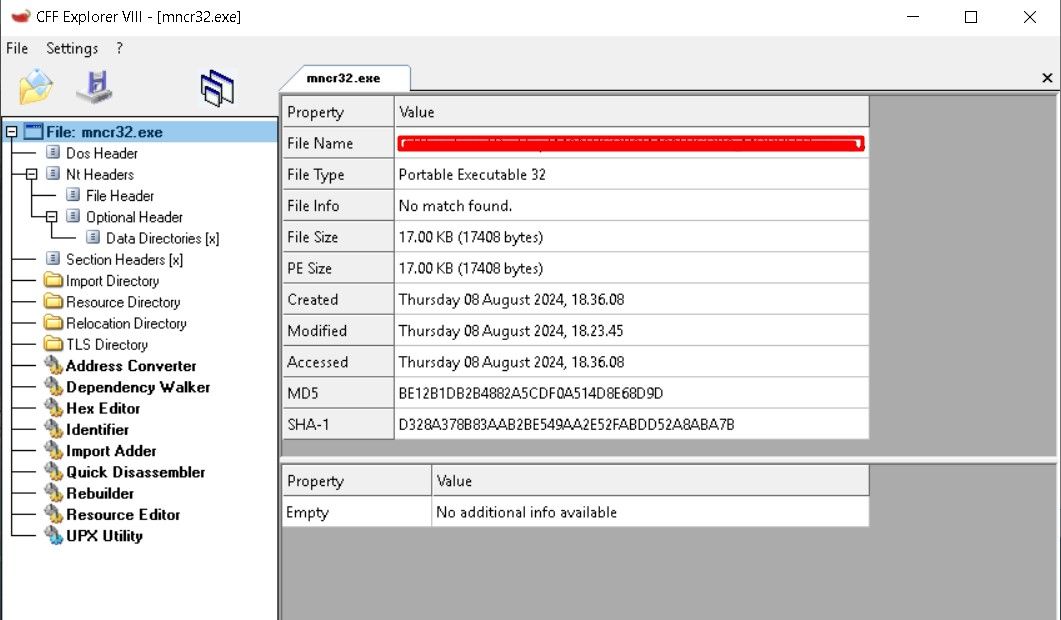Select the MD5 hash value cell

pos(631,393)
